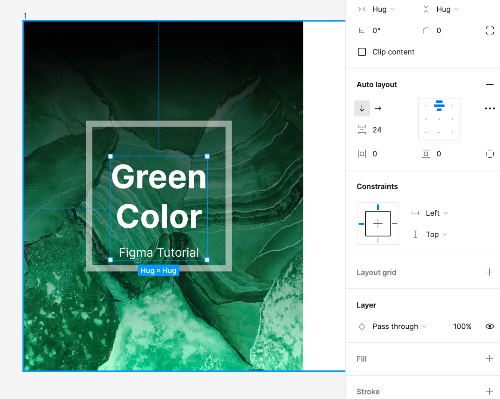Click the alignment grid top-center control
This screenshot has width=500, height=399.
pos(439,106)
